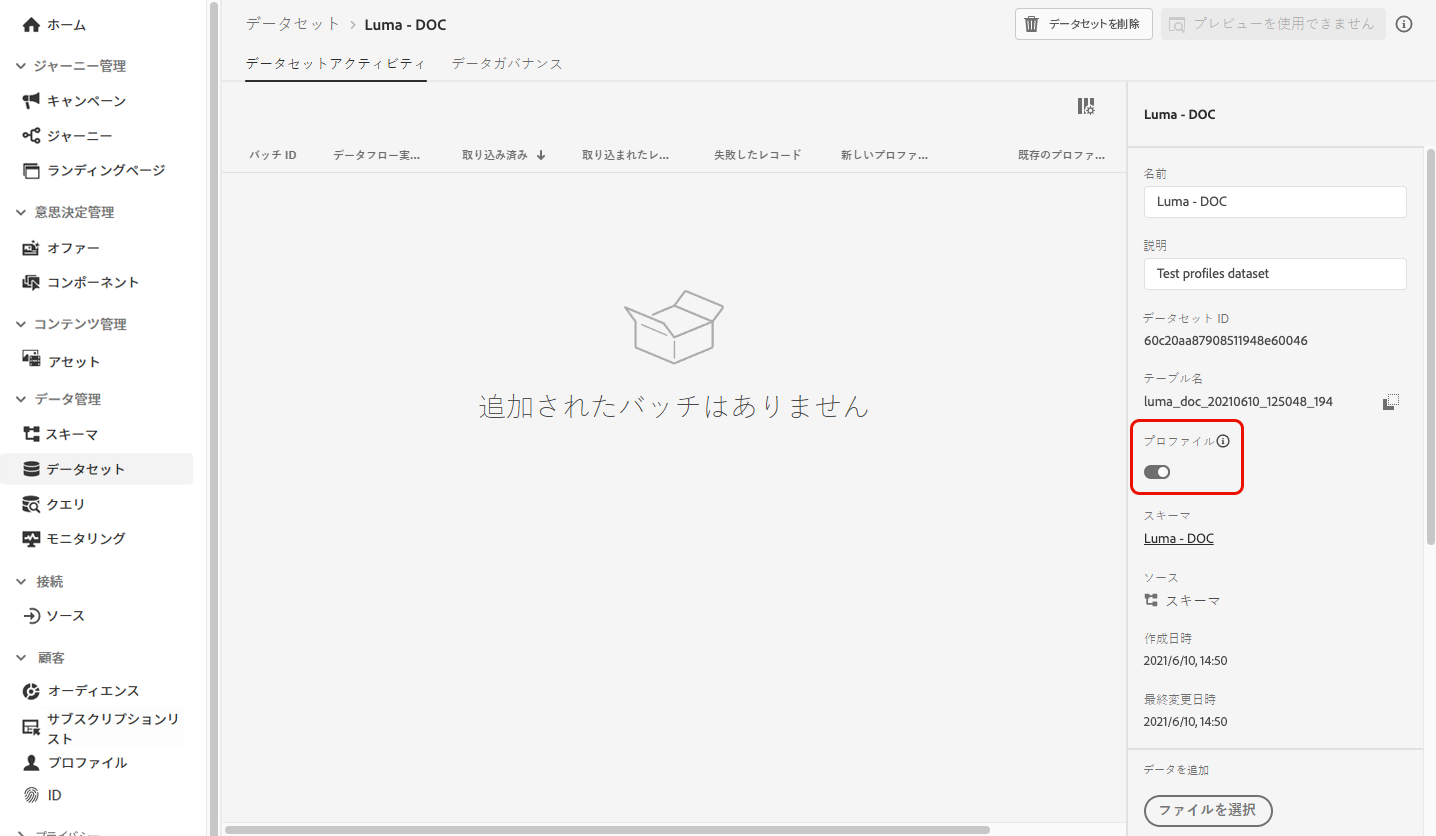Click the スキーマ hierarchy icon in sidebar
The image size is (1436, 836).
tap(31, 434)
